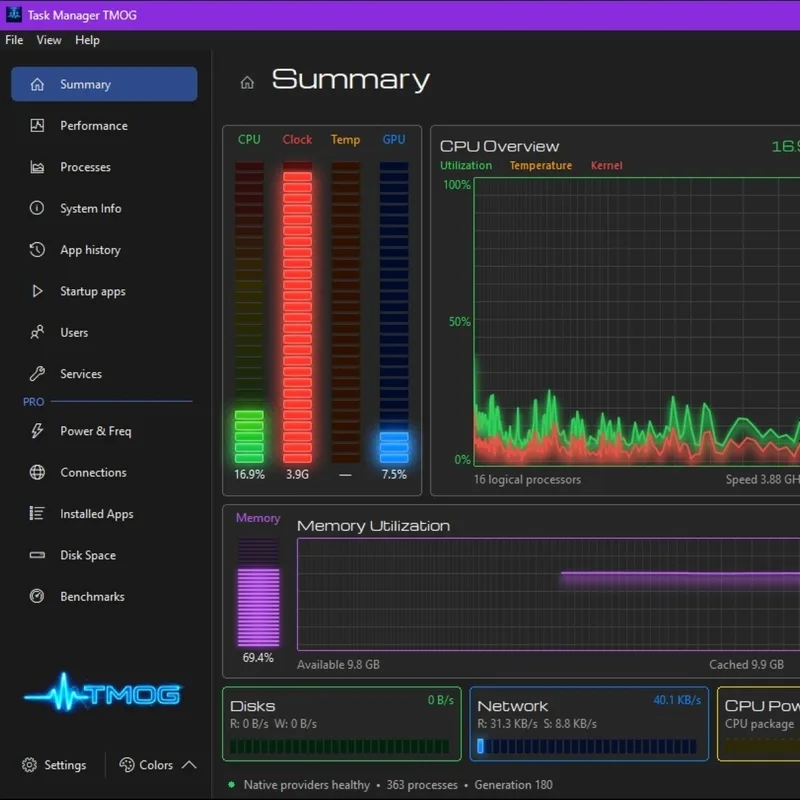800x800 pixels.
Task: Click 'Generation 180' in status bar
Action: pyautogui.click(x=513, y=785)
